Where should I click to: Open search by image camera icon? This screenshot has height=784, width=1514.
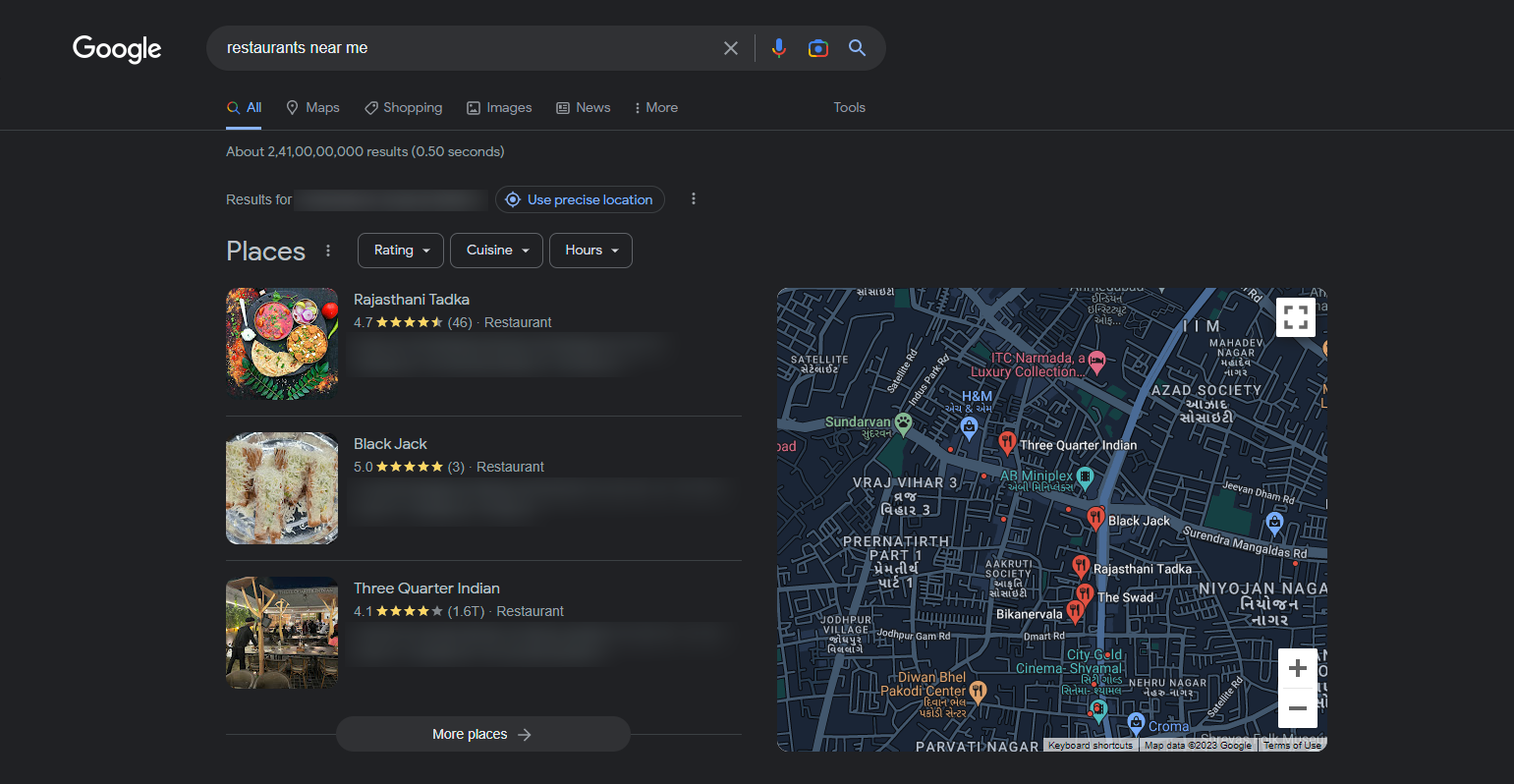tap(818, 48)
